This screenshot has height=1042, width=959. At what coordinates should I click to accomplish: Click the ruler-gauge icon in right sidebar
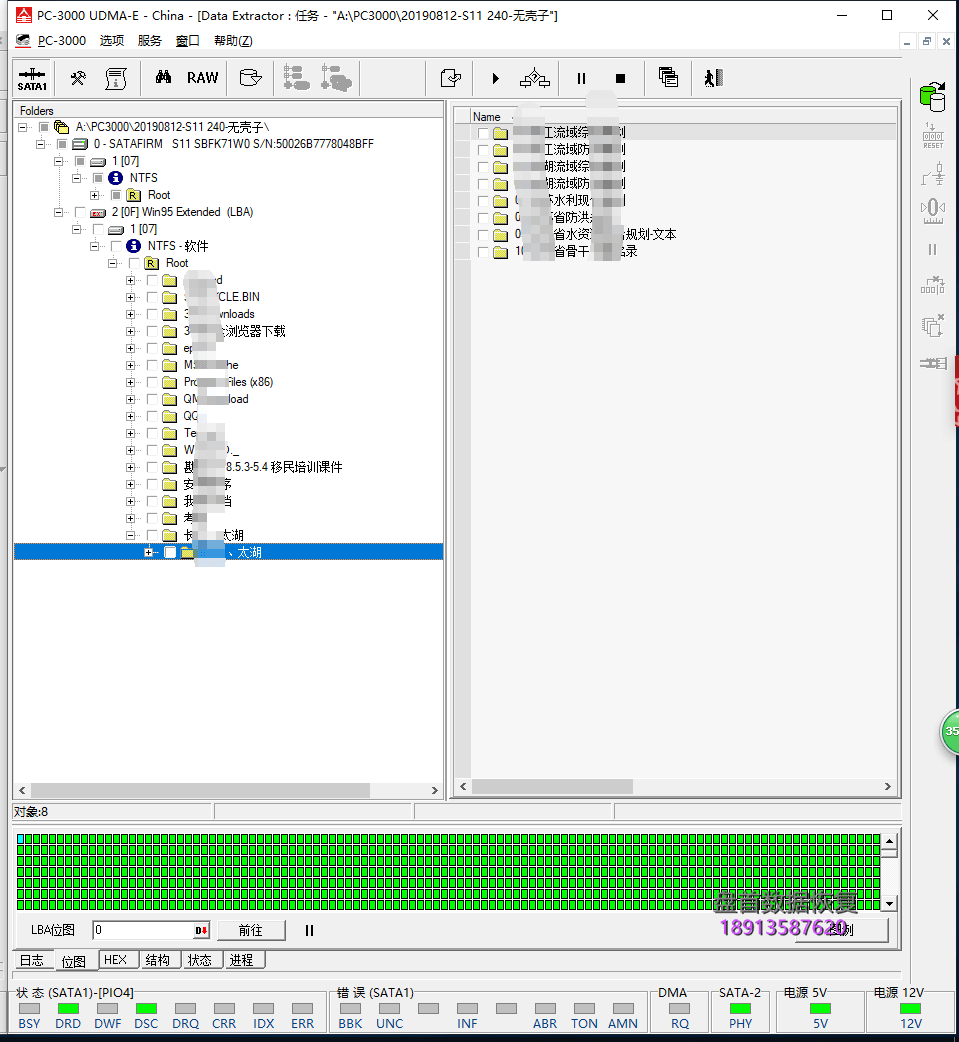[932, 211]
